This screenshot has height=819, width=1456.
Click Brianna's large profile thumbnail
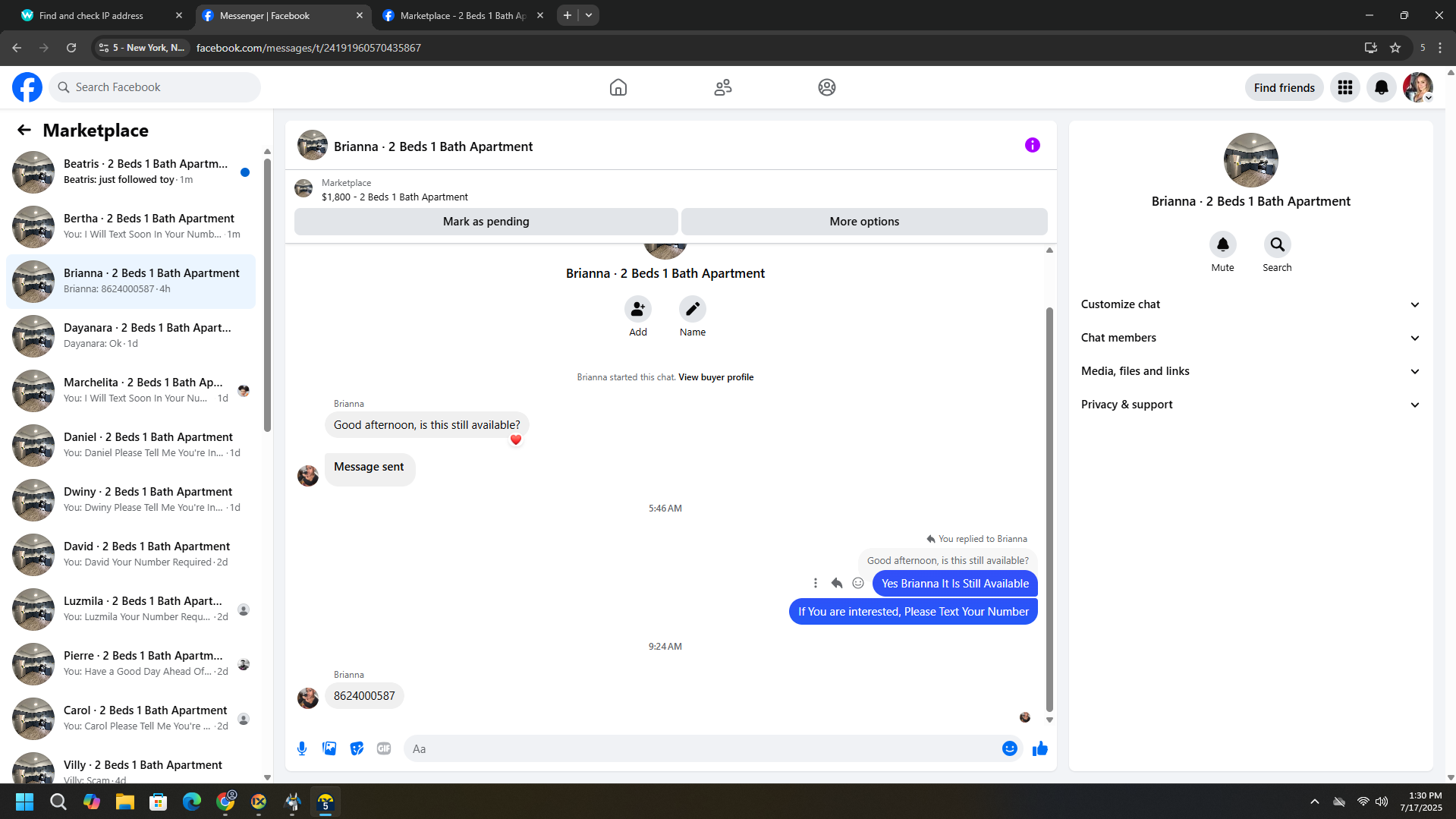[1251, 160]
